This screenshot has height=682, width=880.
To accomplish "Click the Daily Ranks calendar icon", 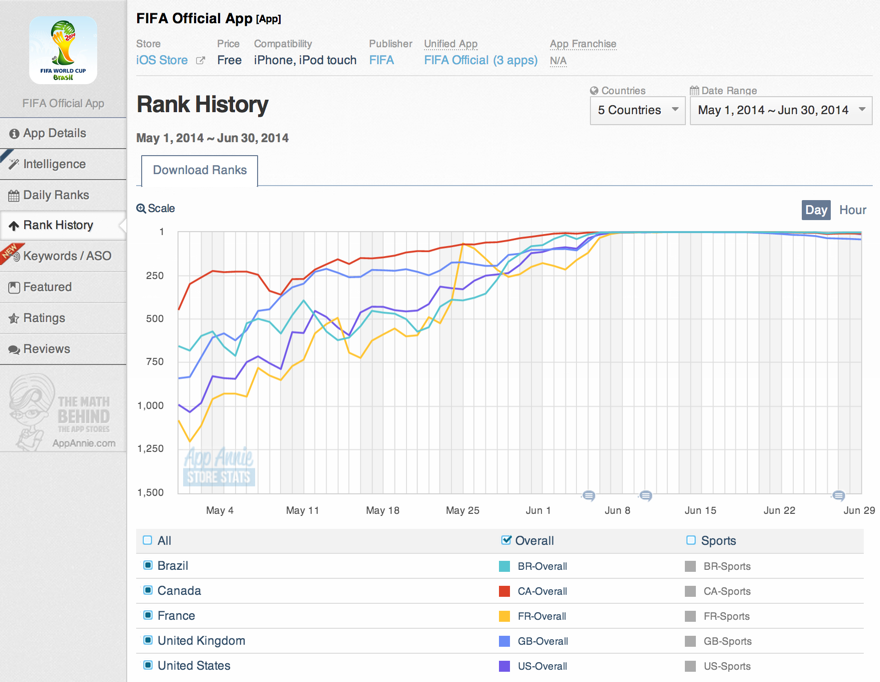I will pyautogui.click(x=13, y=196).
